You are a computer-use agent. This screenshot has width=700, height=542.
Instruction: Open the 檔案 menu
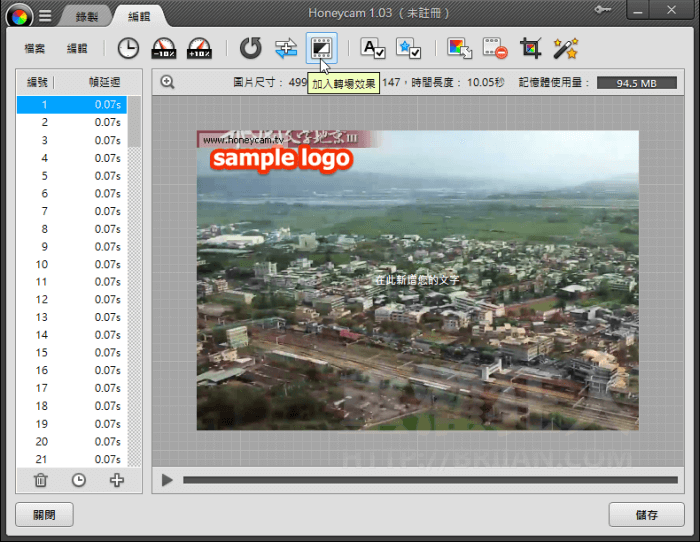click(x=36, y=48)
